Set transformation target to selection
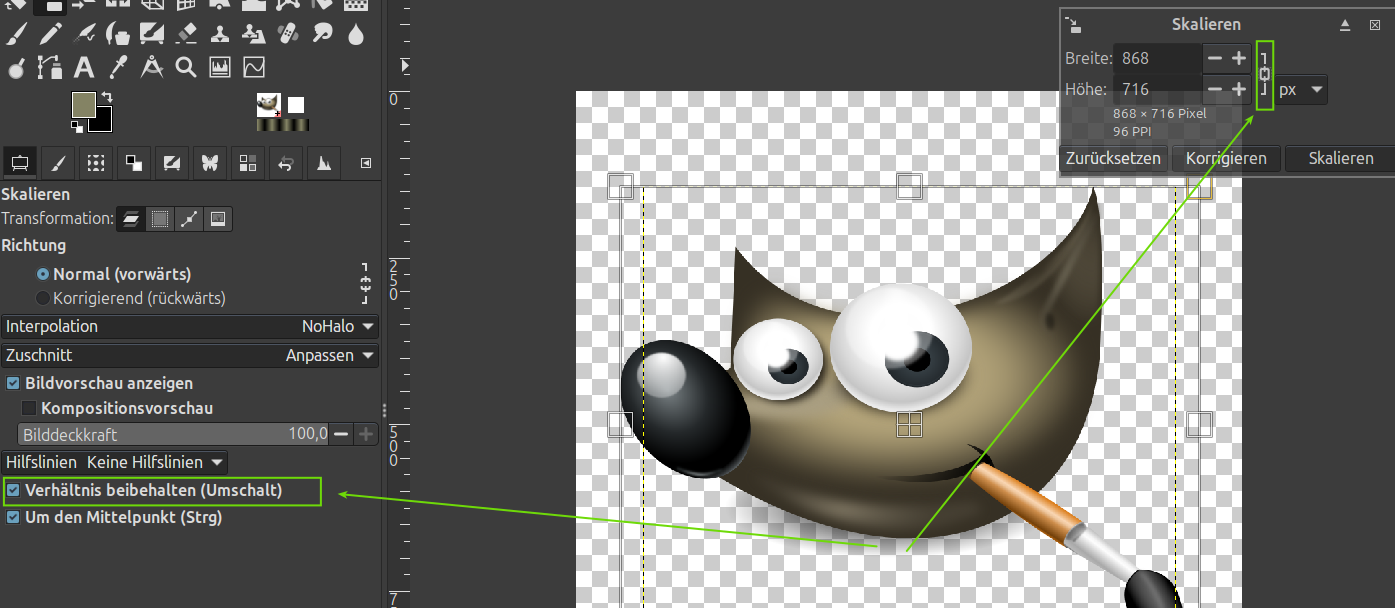1395x608 pixels. coord(159,218)
